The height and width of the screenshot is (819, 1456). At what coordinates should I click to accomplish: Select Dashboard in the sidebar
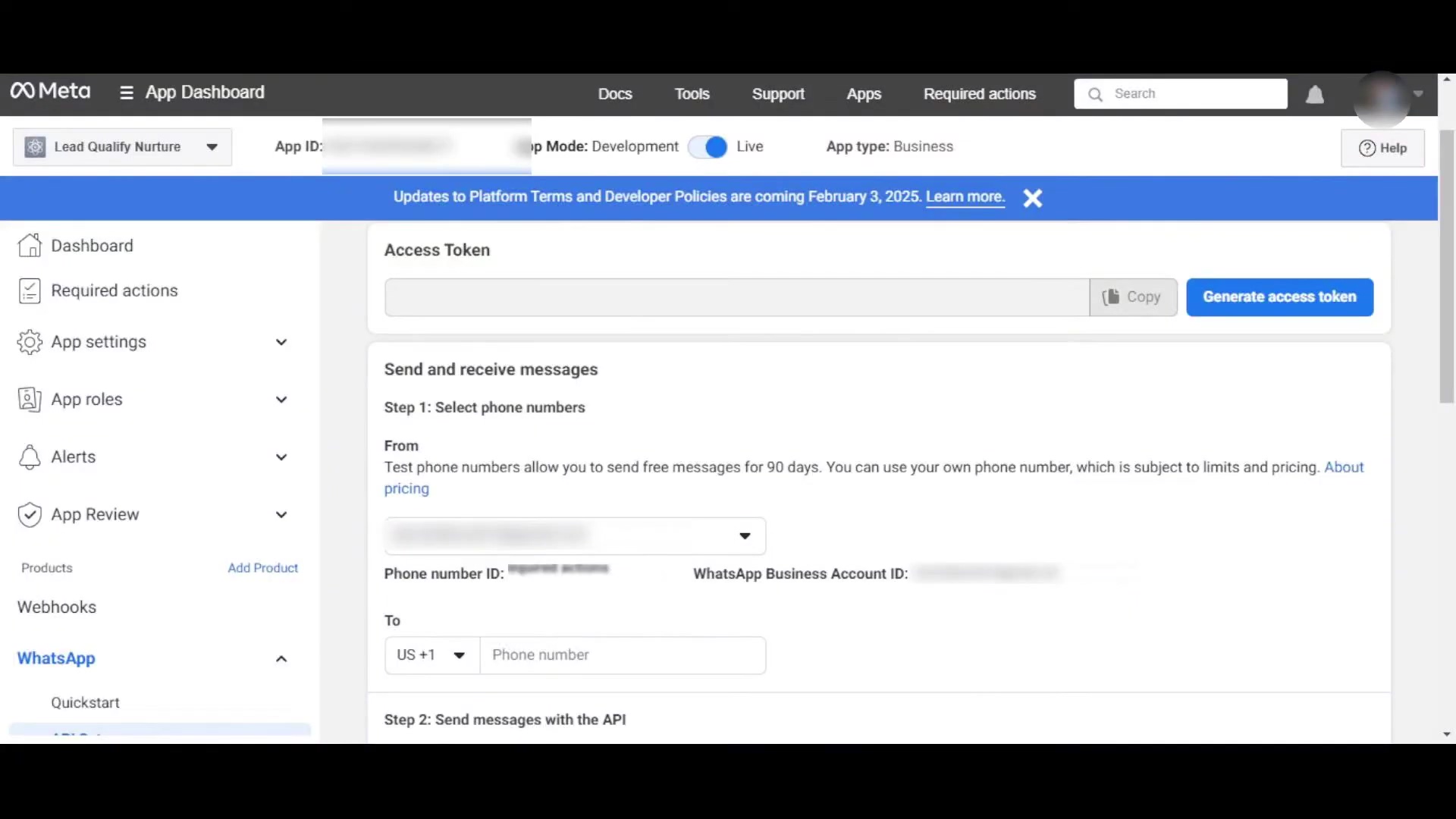(92, 246)
